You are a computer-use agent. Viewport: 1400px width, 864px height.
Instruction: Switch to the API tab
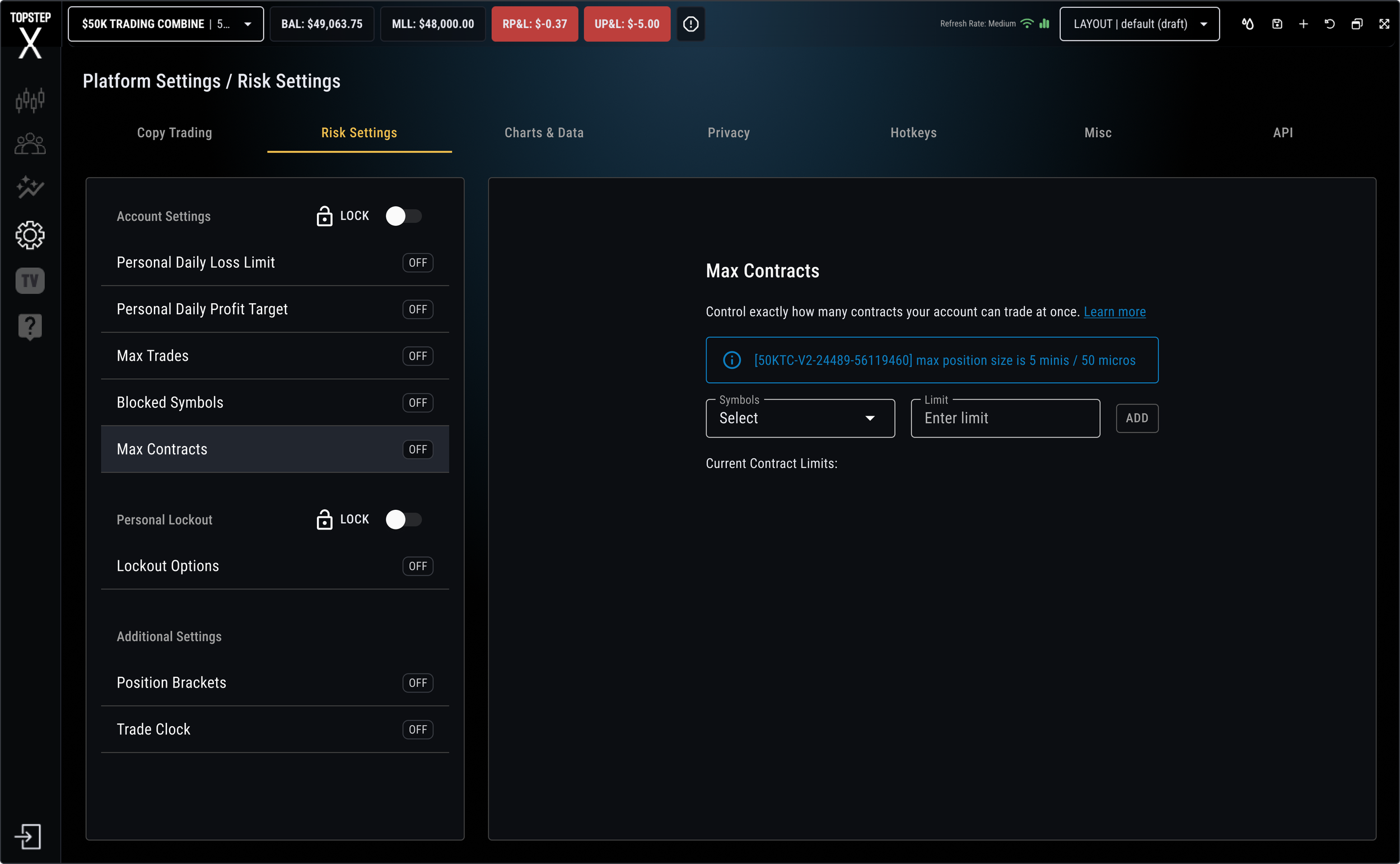(1283, 133)
